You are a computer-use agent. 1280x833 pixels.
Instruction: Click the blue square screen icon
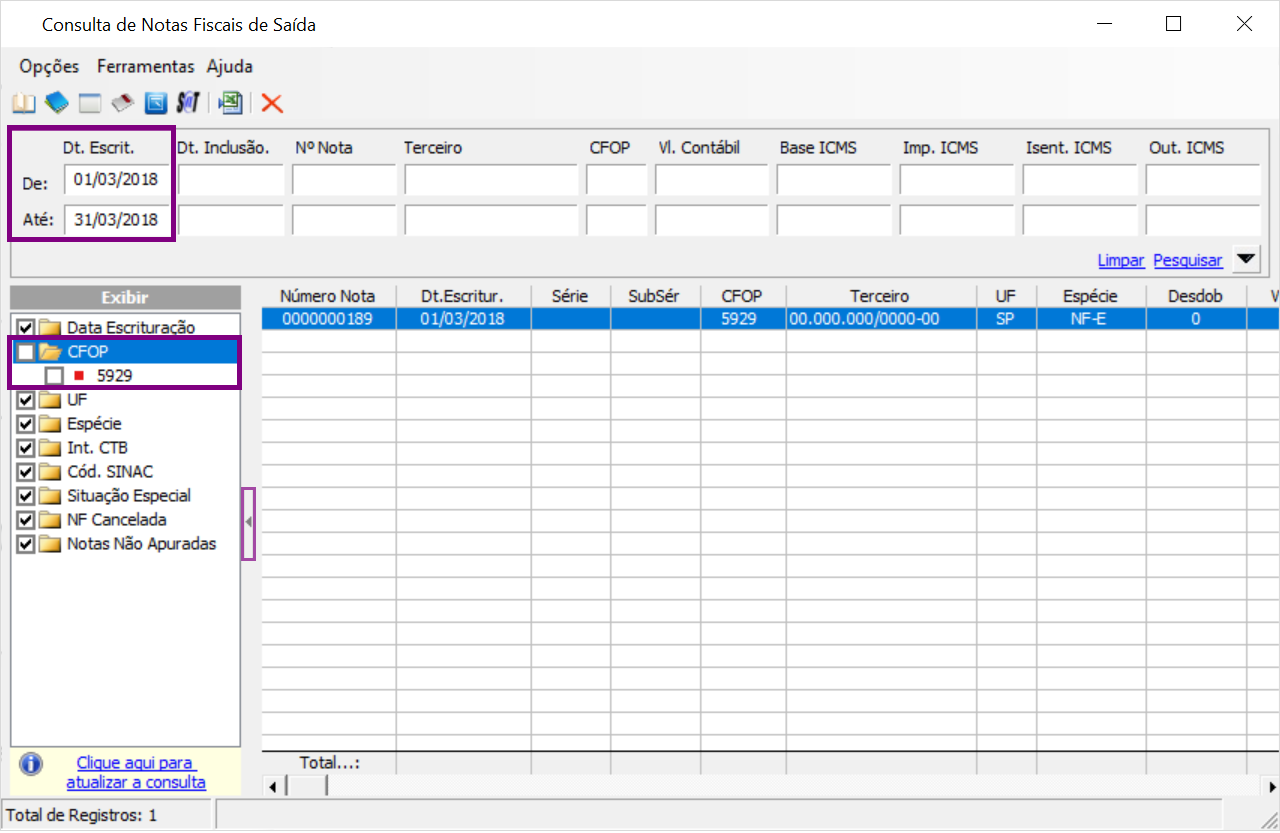[x=155, y=103]
